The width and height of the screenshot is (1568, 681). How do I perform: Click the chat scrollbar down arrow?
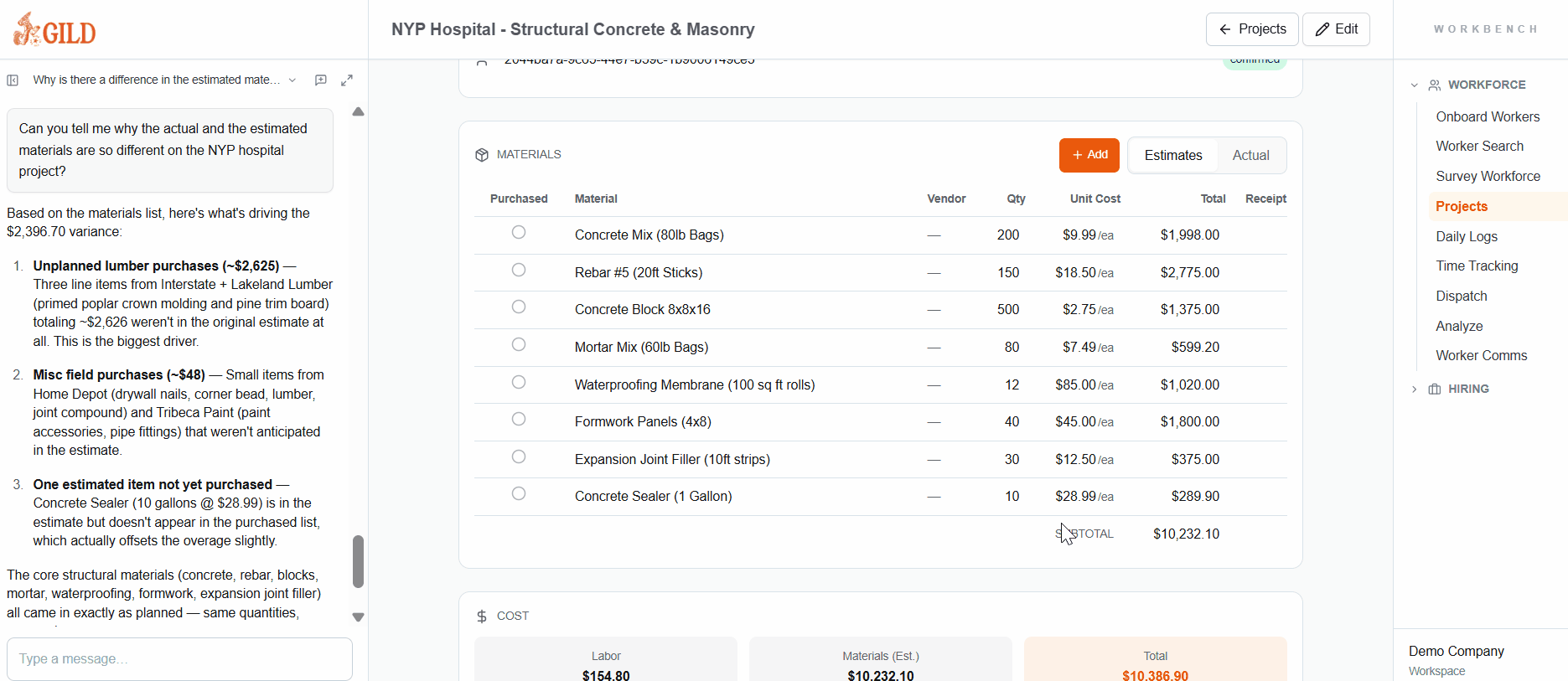358,617
